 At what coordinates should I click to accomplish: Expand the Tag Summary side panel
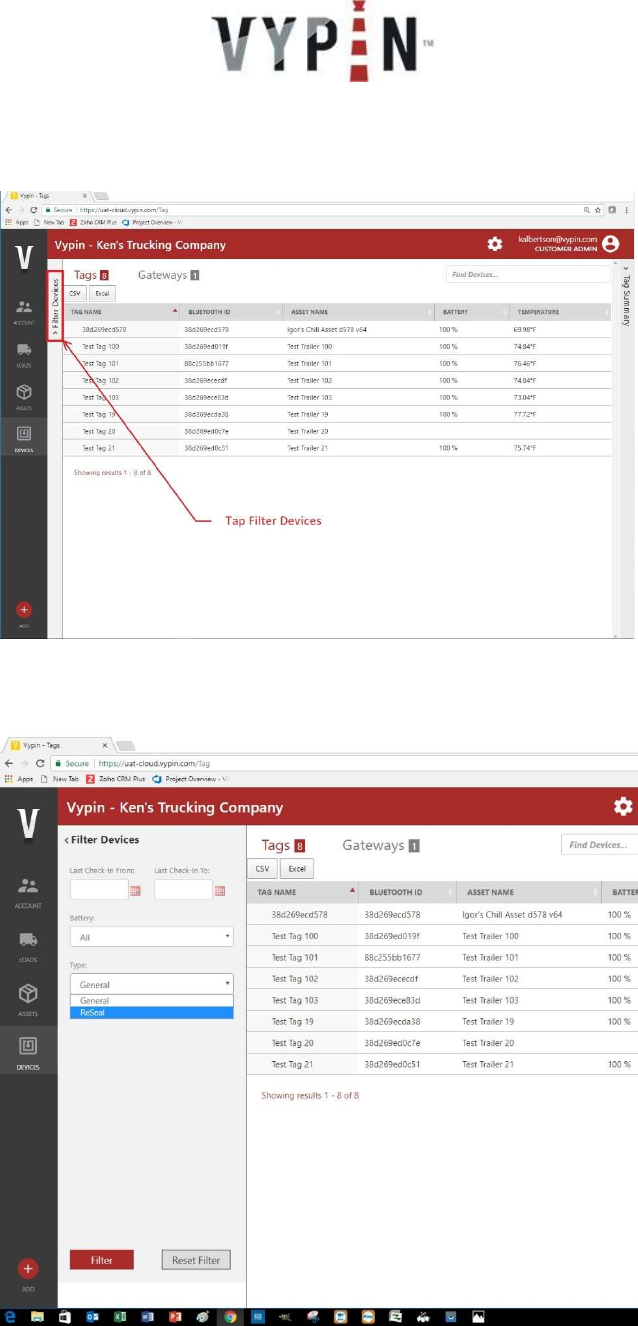[626, 296]
